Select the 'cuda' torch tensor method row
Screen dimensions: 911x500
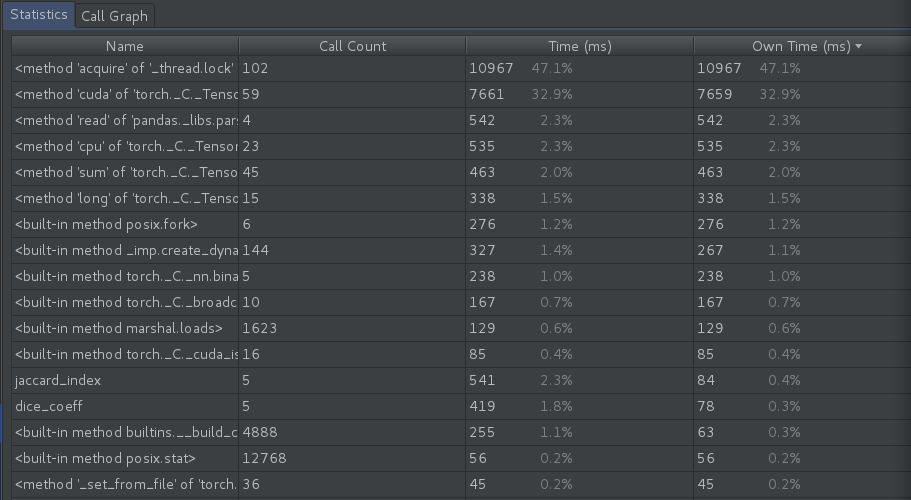[126, 94]
